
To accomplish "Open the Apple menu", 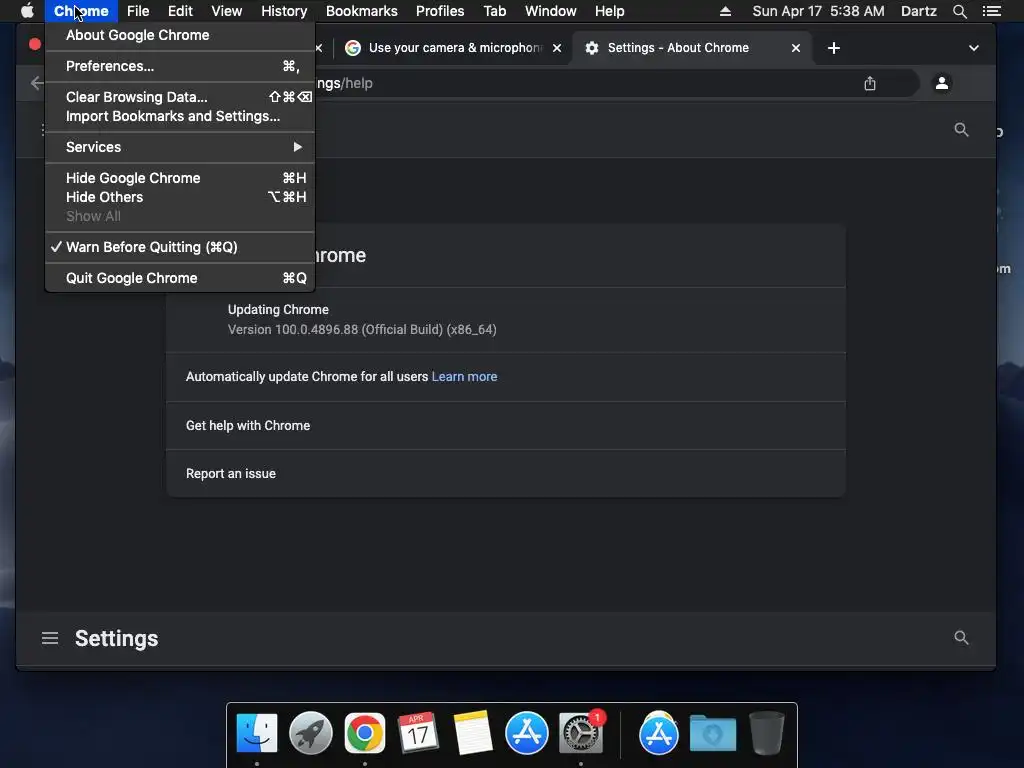I will tap(27, 11).
